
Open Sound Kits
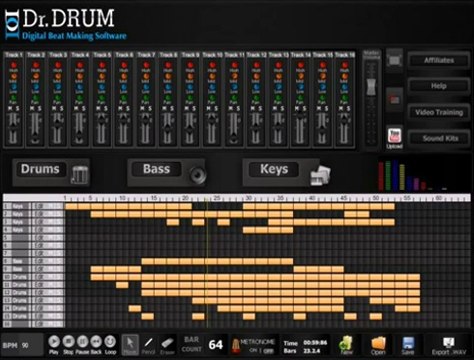(x=439, y=138)
